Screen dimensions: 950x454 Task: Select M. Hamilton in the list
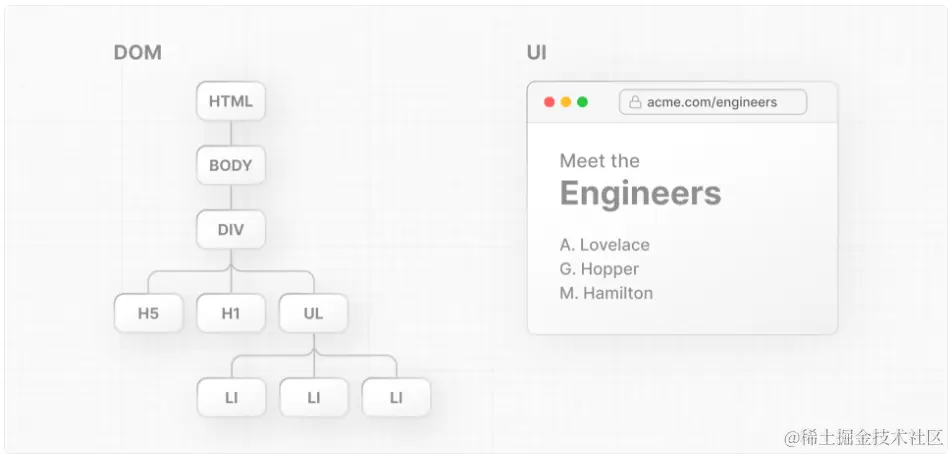606,293
